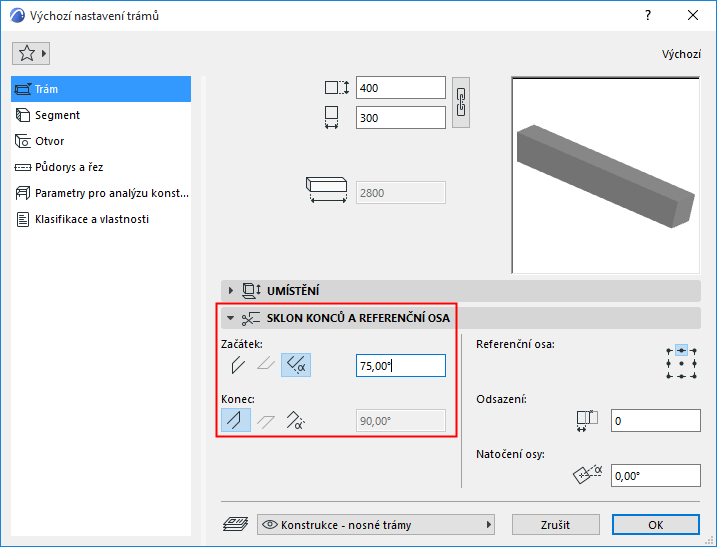Click the Začátek label
Image resolution: width=717 pixels, height=547 pixels.
pyautogui.click(x=242, y=344)
